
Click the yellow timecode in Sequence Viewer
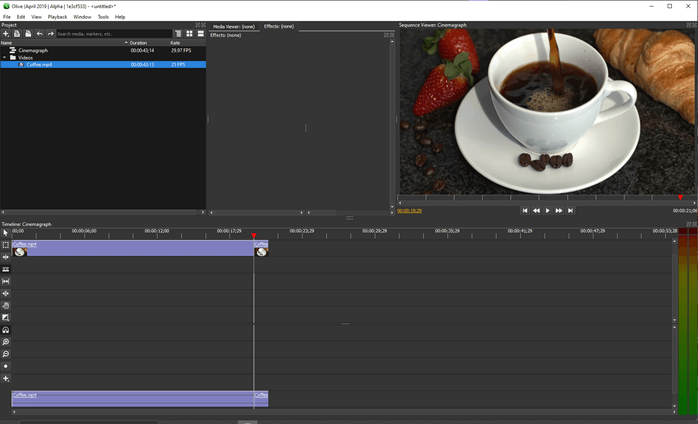click(409, 211)
